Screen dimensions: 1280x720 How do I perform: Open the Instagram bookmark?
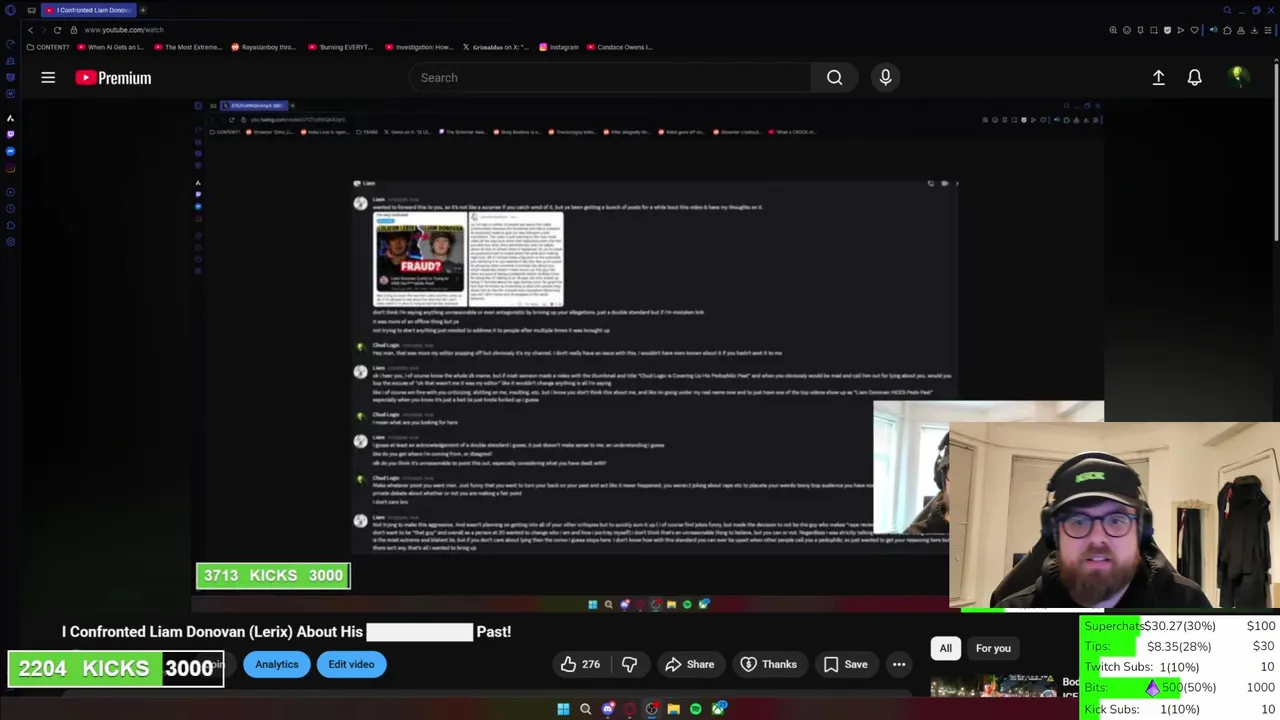[558, 47]
